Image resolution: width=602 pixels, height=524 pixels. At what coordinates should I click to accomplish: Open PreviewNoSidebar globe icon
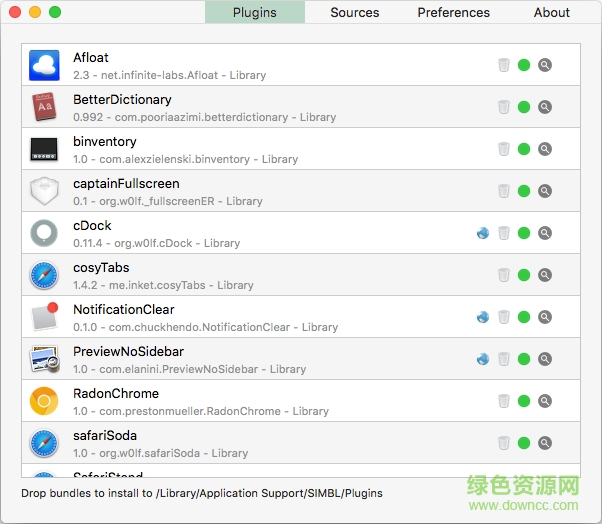(x=483, y=359)
